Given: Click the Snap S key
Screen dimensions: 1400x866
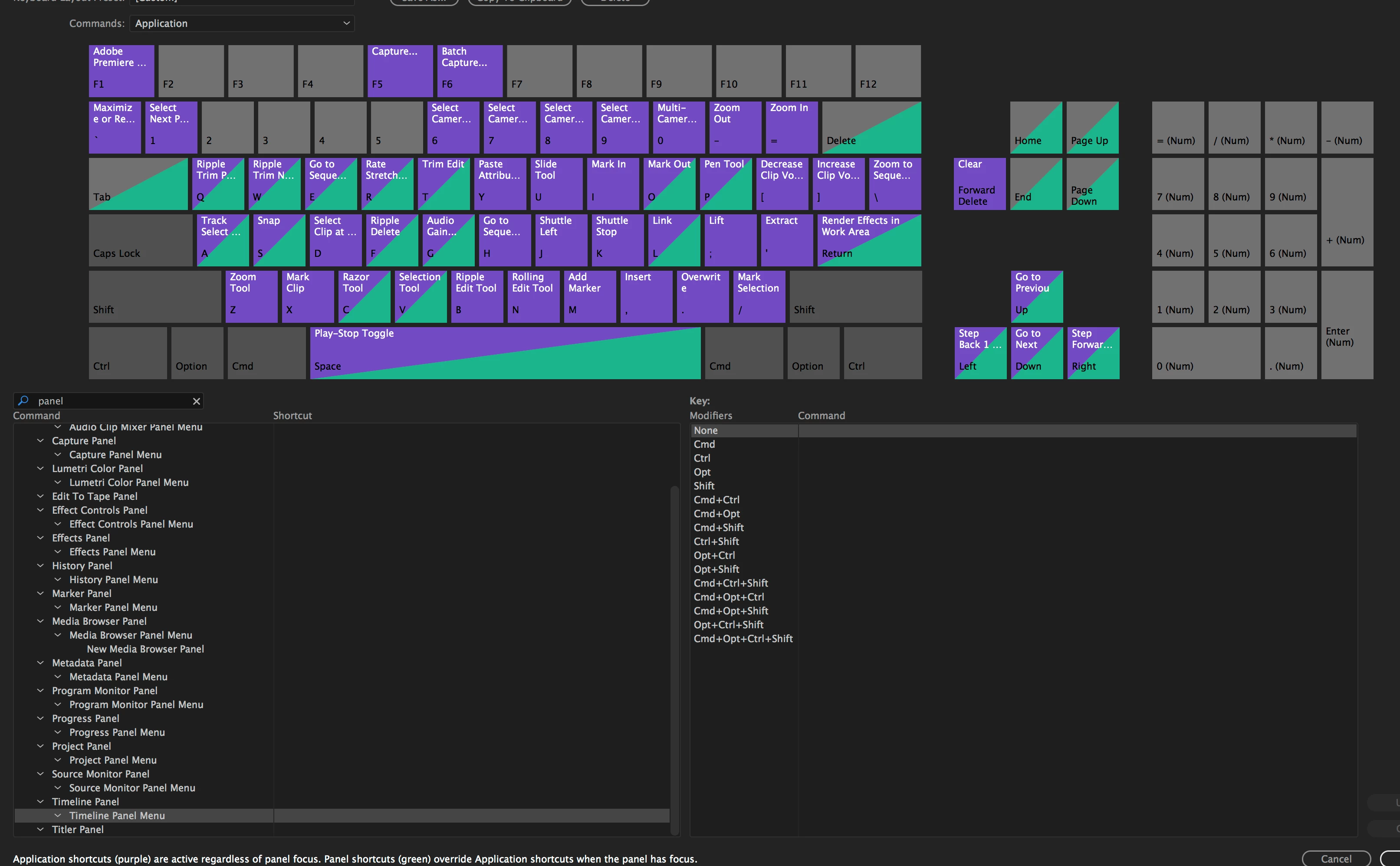Looking at the screenshot, I should [279, 239].
